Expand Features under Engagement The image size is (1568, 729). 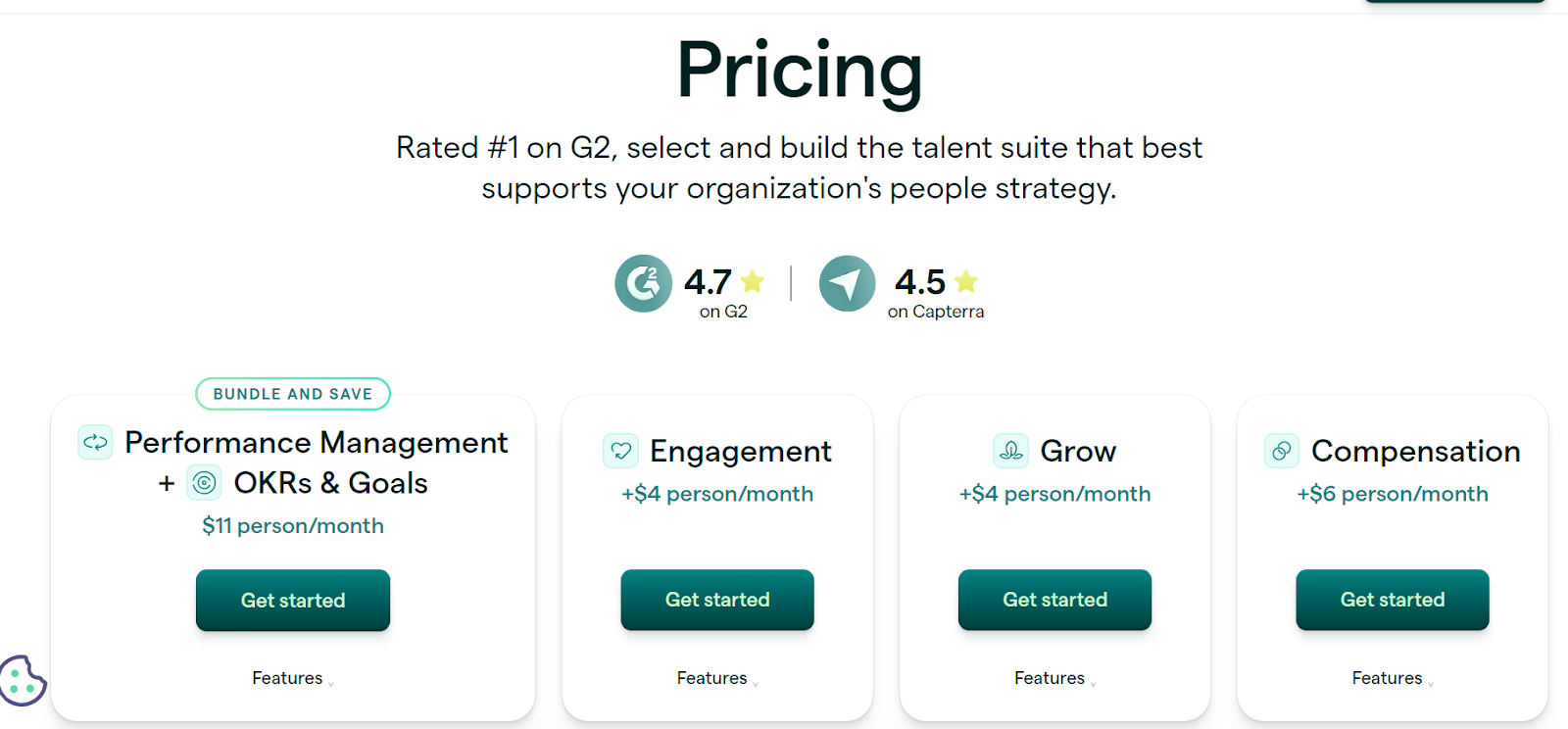pos(717,678)
